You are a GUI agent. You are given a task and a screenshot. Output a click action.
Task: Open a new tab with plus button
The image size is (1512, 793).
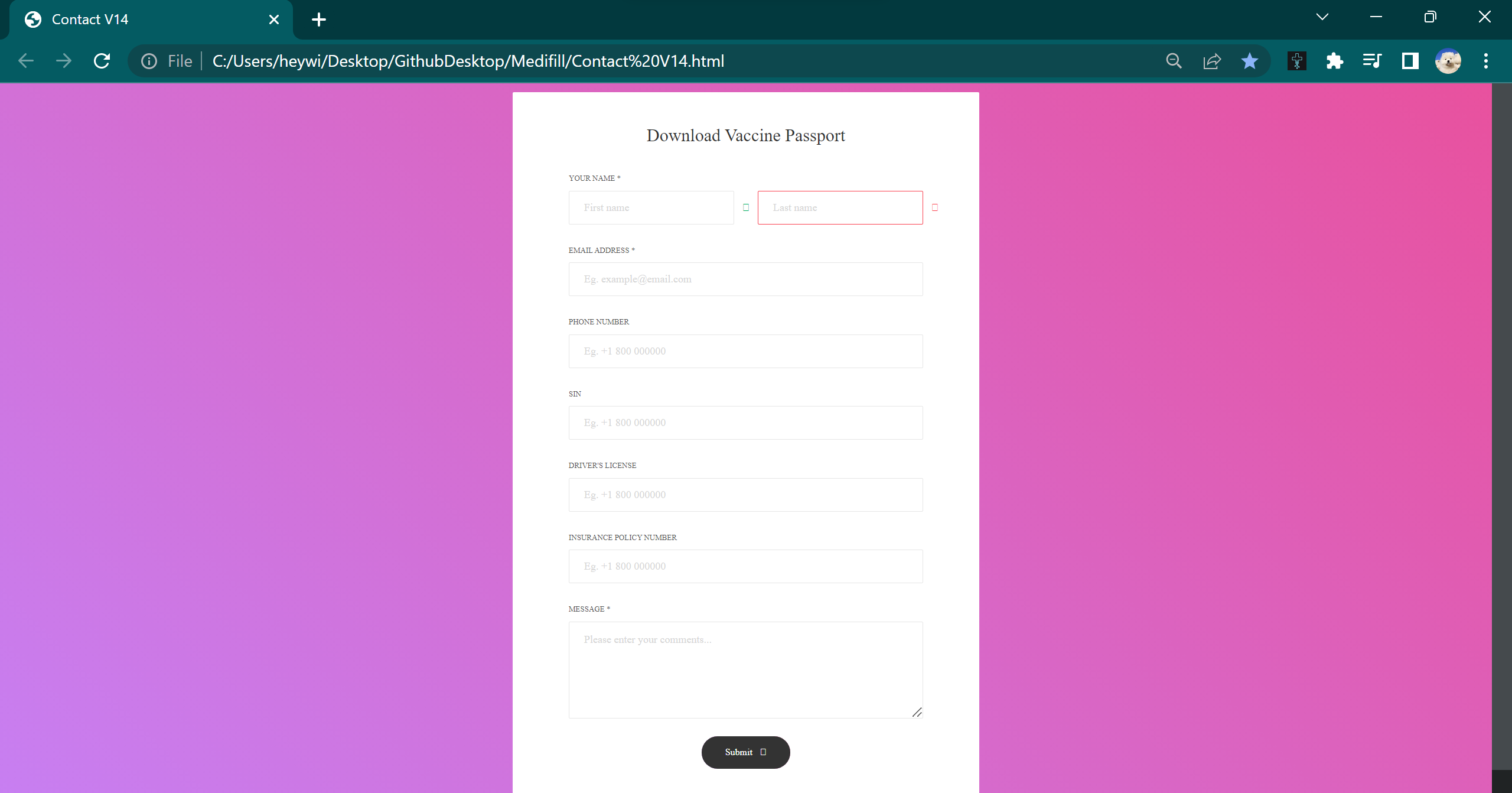point(318,19)
